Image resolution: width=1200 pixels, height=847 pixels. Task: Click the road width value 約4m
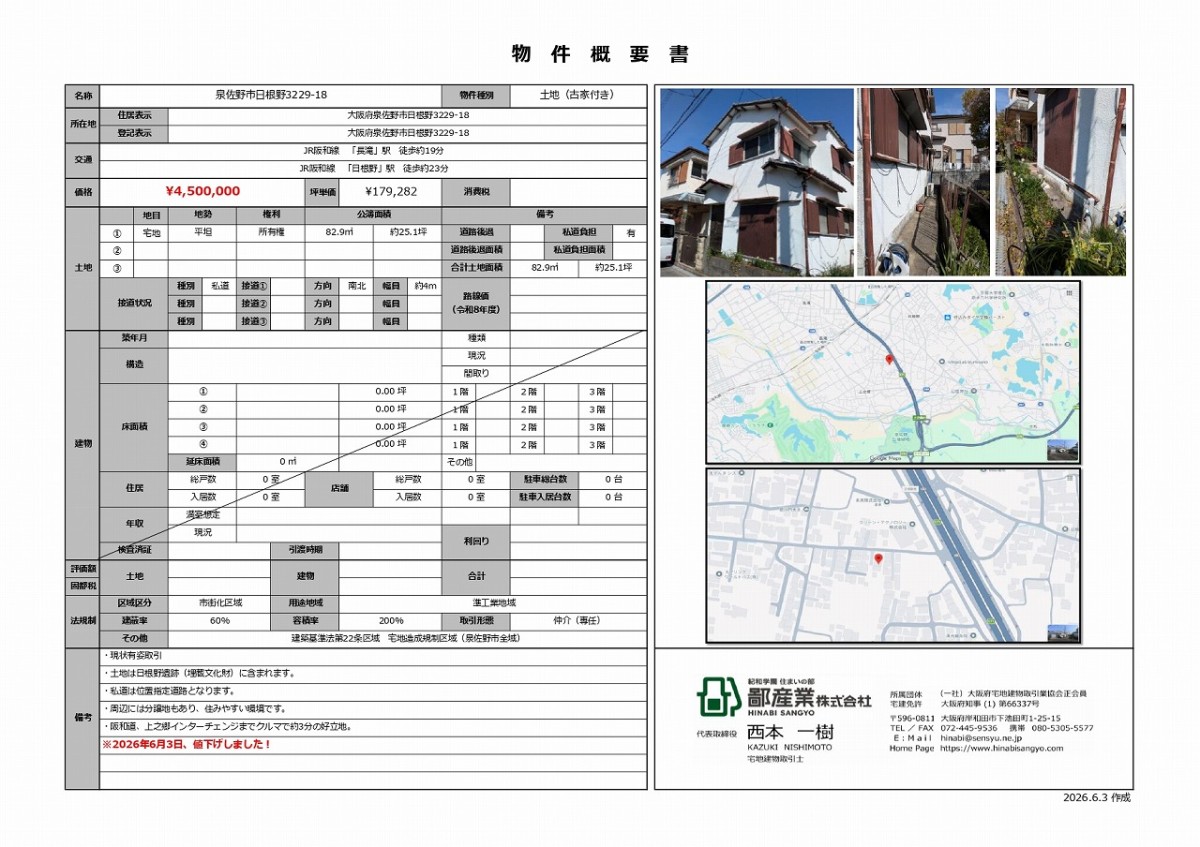point(425,286)
